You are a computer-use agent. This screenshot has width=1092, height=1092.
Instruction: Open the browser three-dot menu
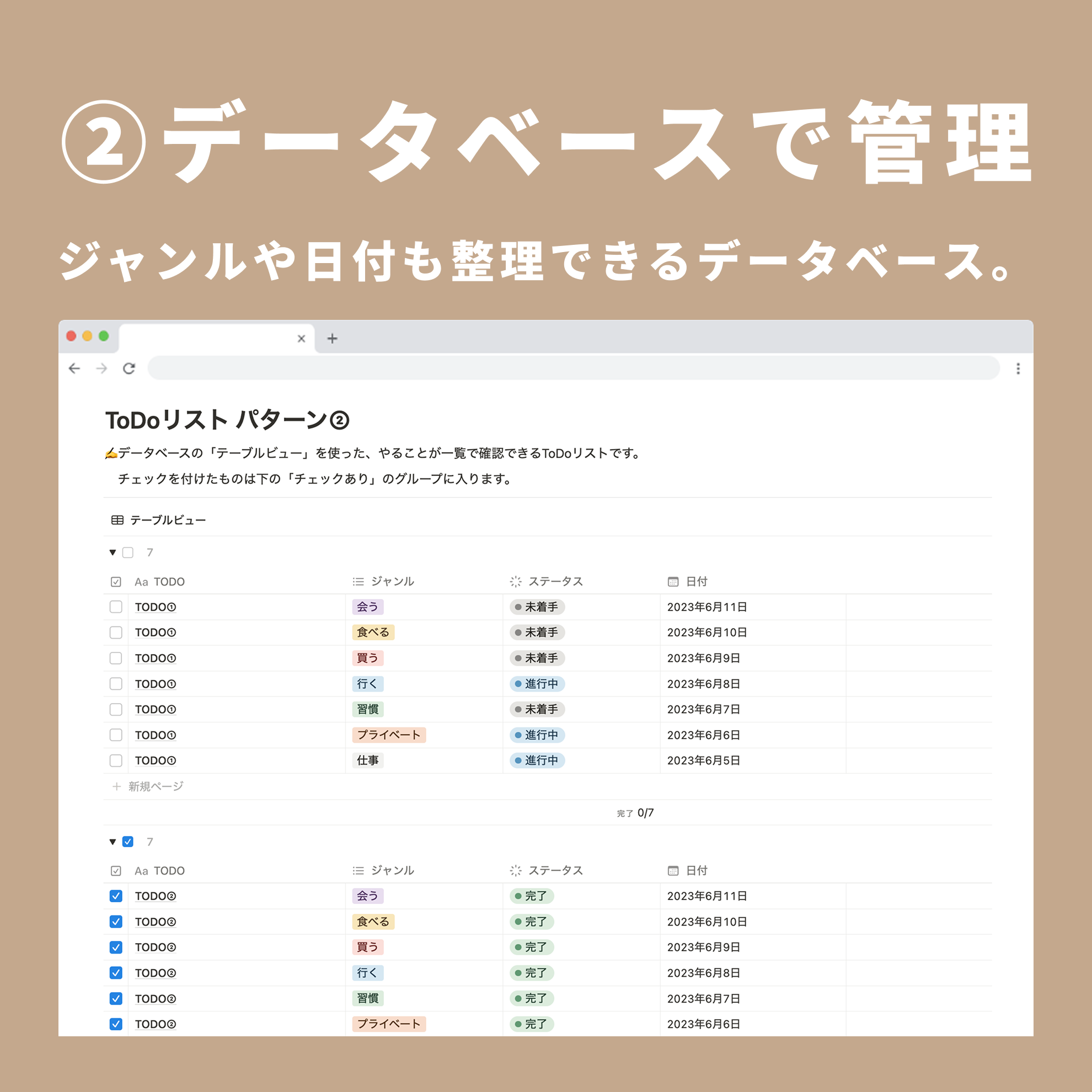1018,368
